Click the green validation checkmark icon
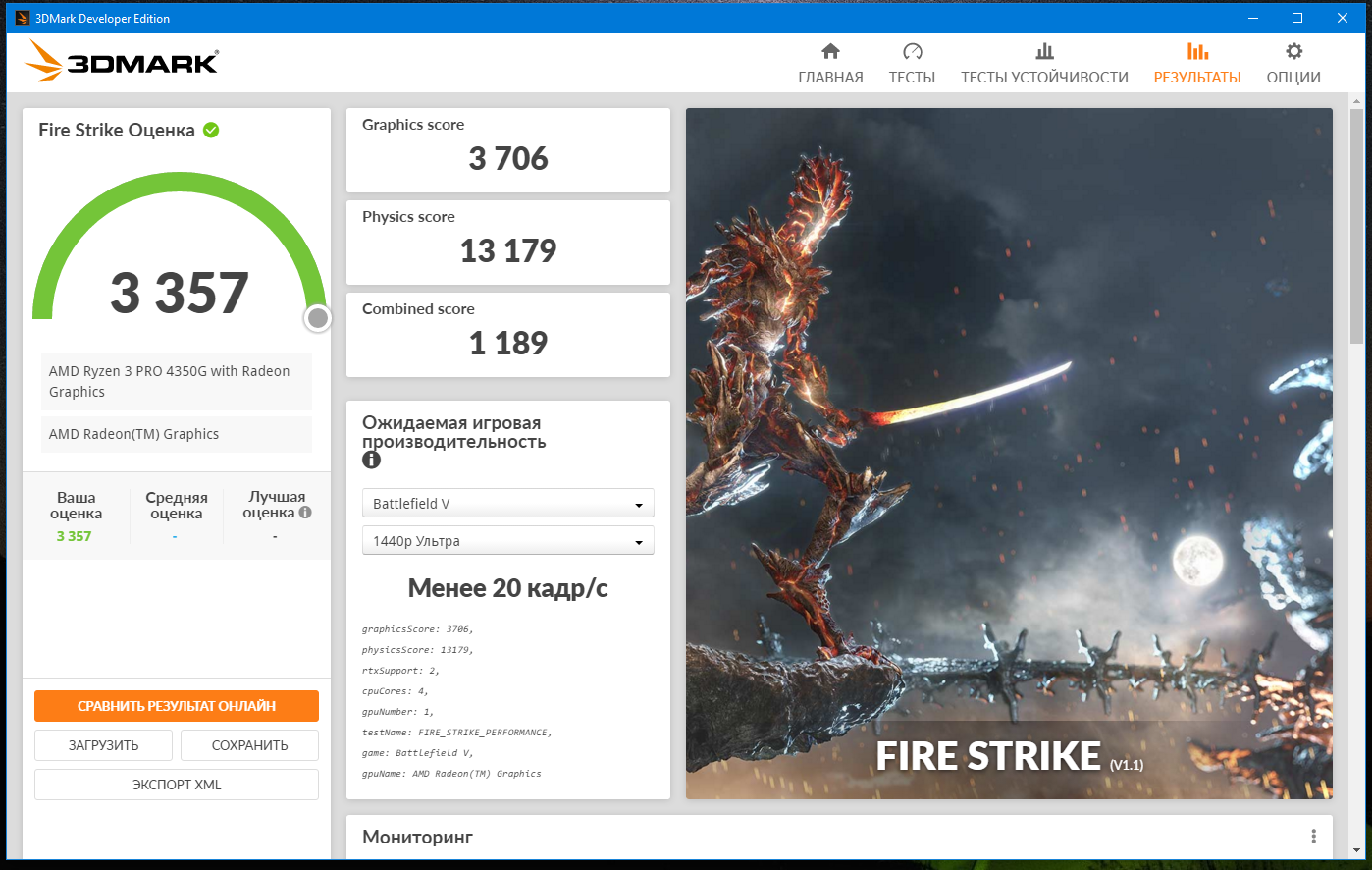 [211, 130]
